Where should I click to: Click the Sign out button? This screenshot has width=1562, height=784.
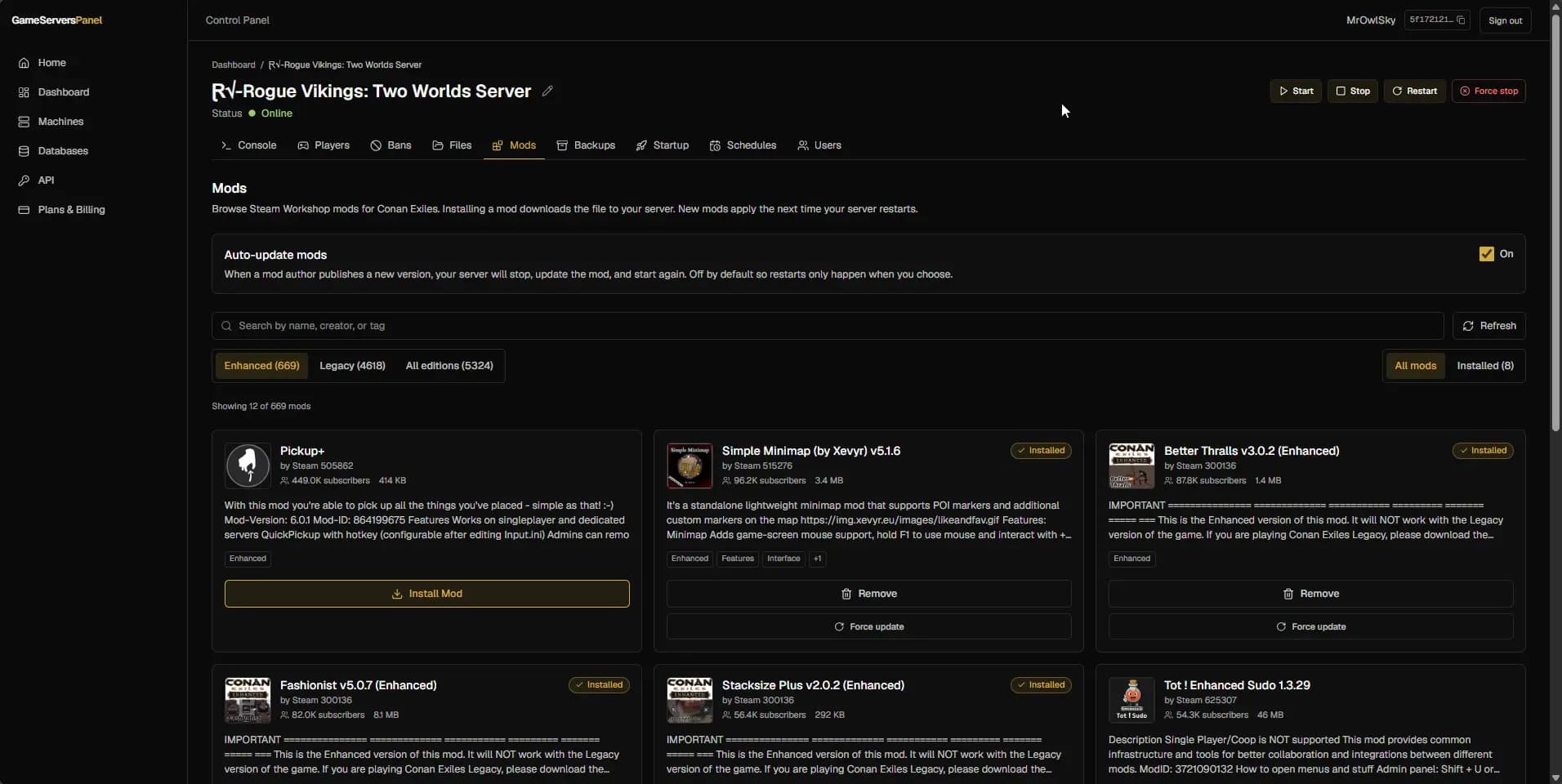(1505, 20)
